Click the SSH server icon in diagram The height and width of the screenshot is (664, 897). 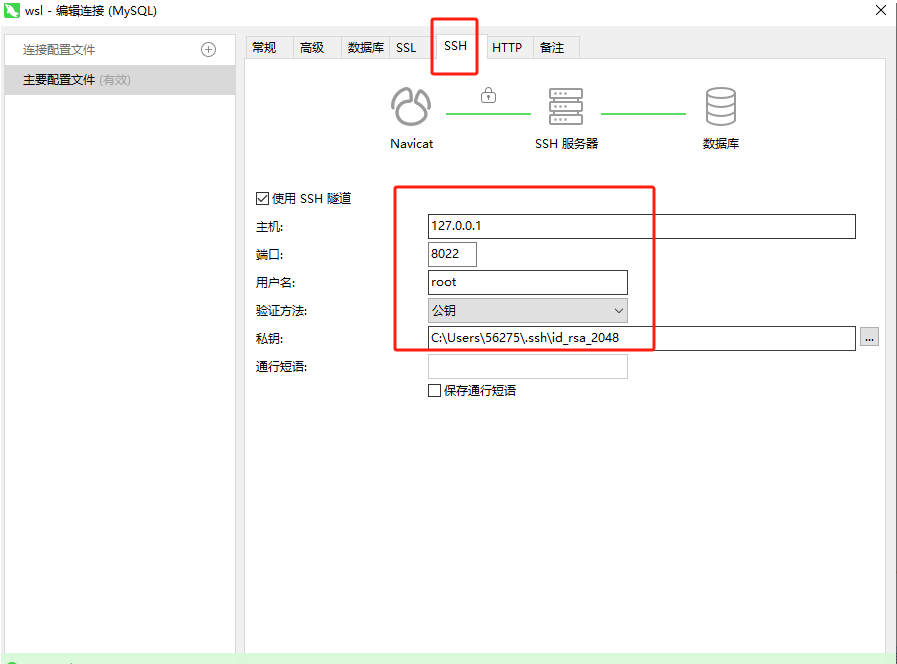coord(566,106)
